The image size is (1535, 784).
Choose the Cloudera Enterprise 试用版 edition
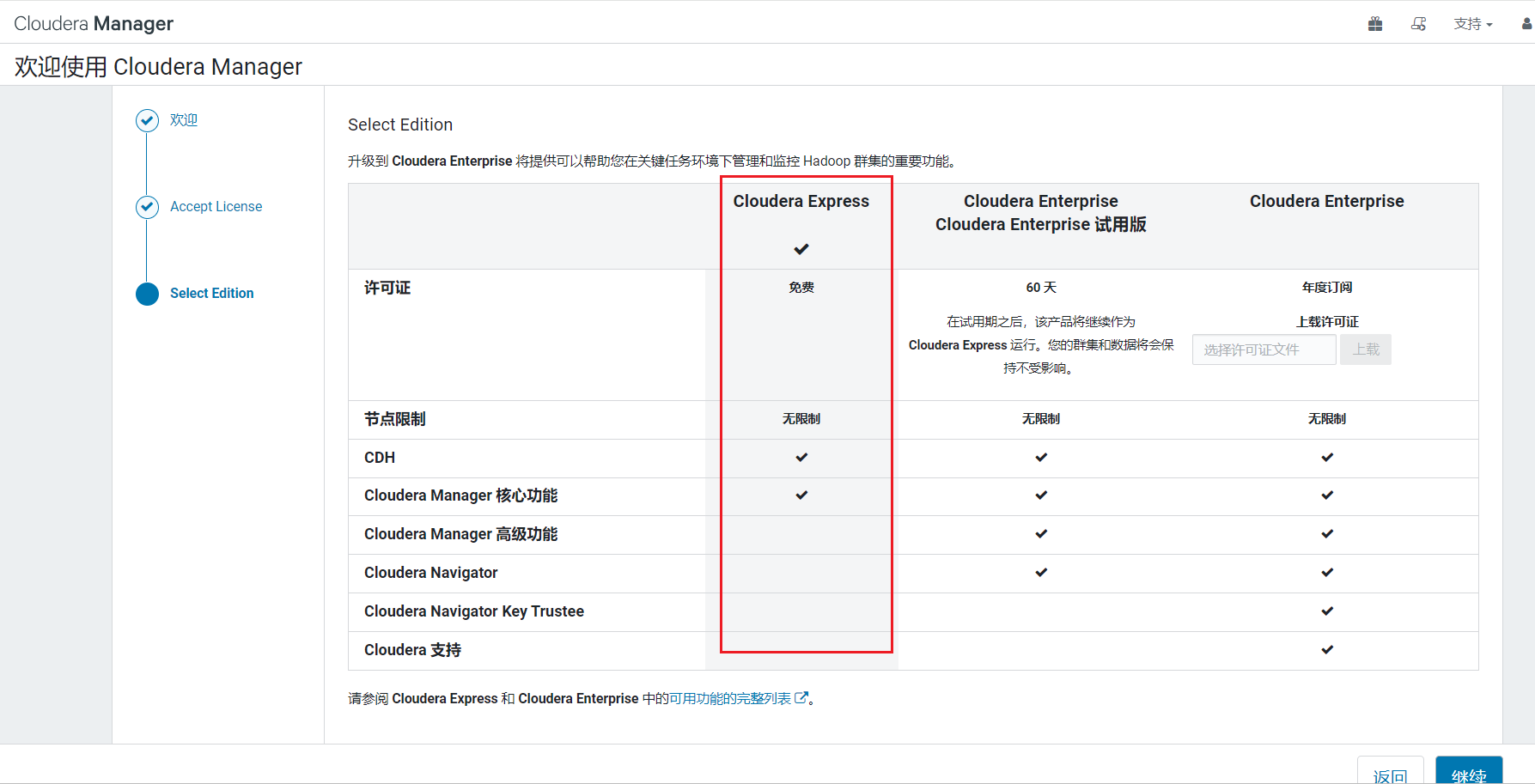point(1041,213)
